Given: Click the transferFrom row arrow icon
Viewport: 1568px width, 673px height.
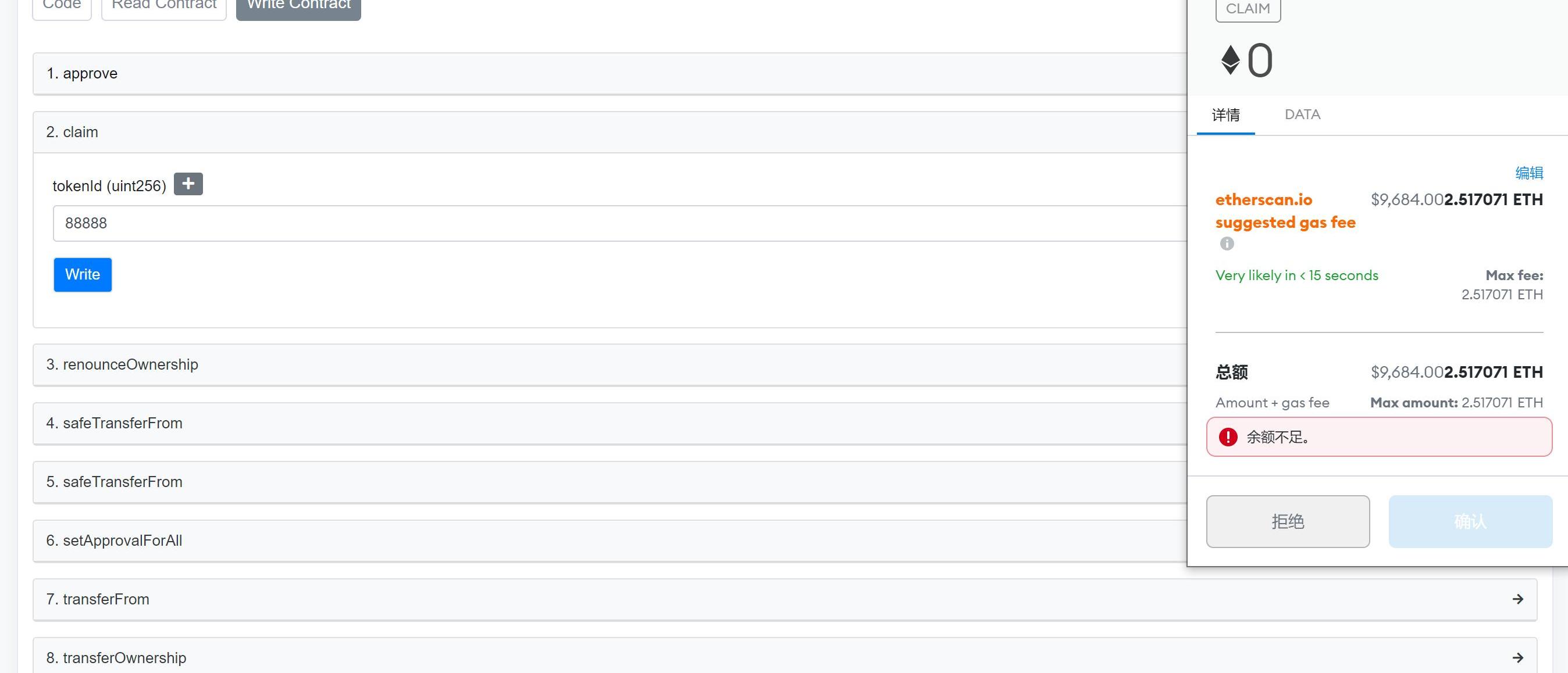Looking at the screenshot, I should [1517, 599].
